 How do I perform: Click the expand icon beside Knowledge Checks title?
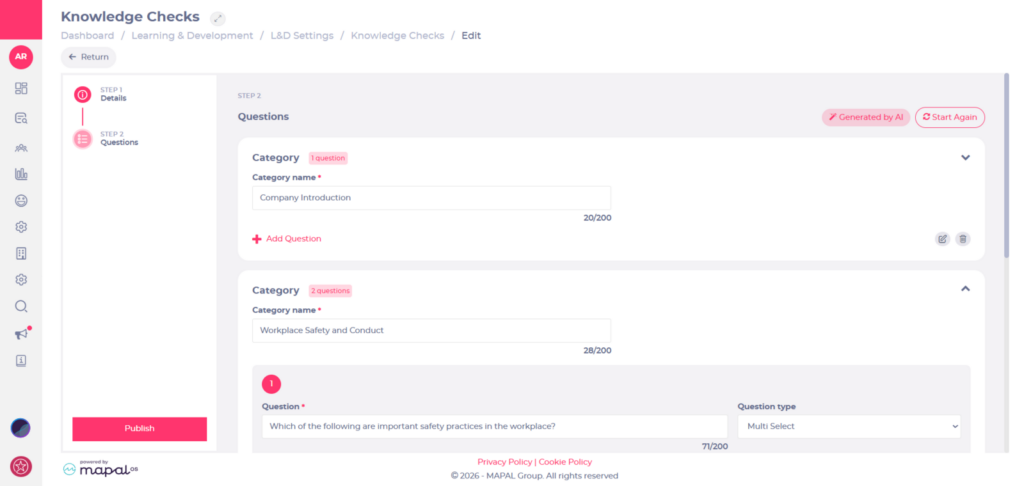[x=218, y=18]
